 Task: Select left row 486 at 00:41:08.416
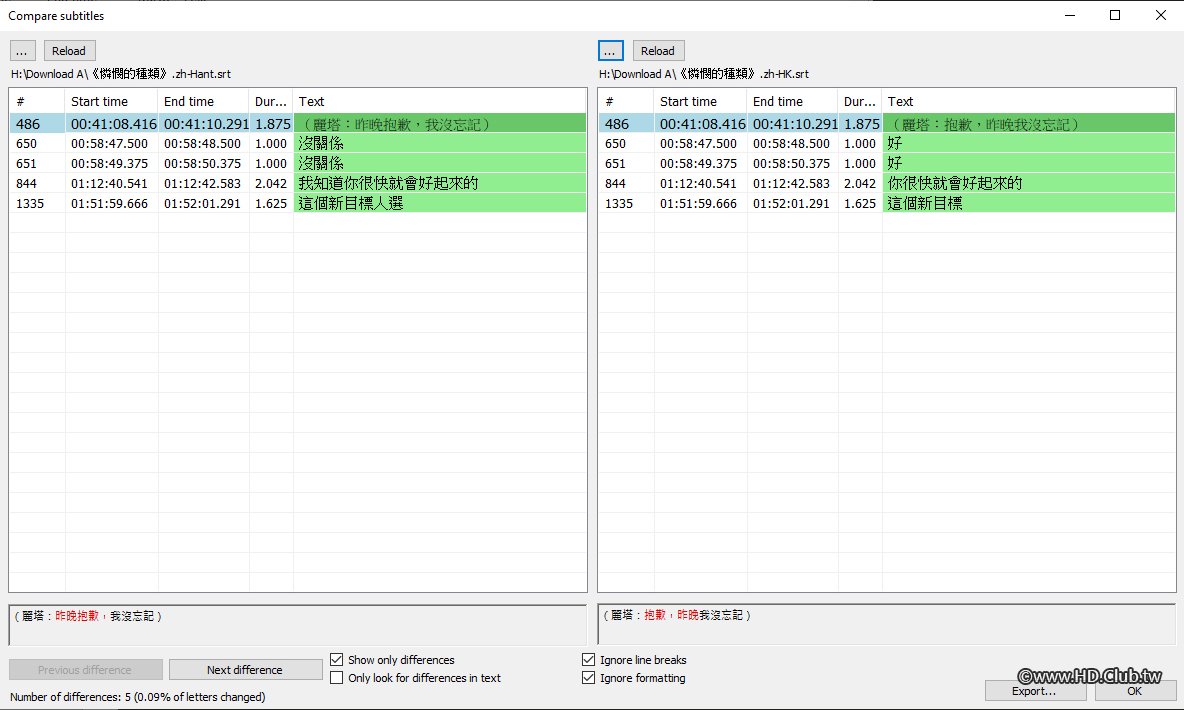click(x=298, y=124)
